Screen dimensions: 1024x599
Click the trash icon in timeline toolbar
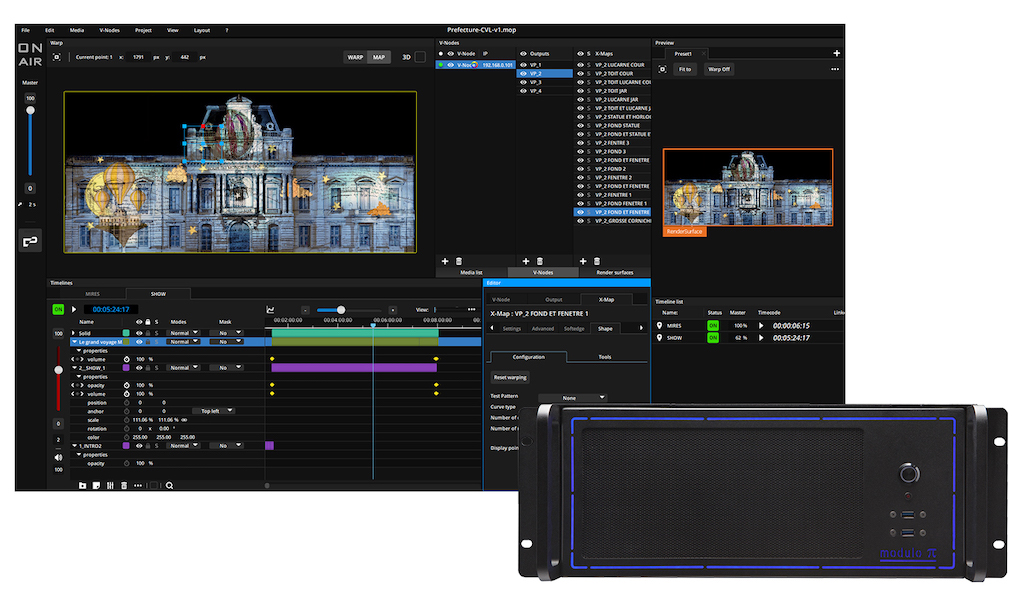click(x=123, y=486)
